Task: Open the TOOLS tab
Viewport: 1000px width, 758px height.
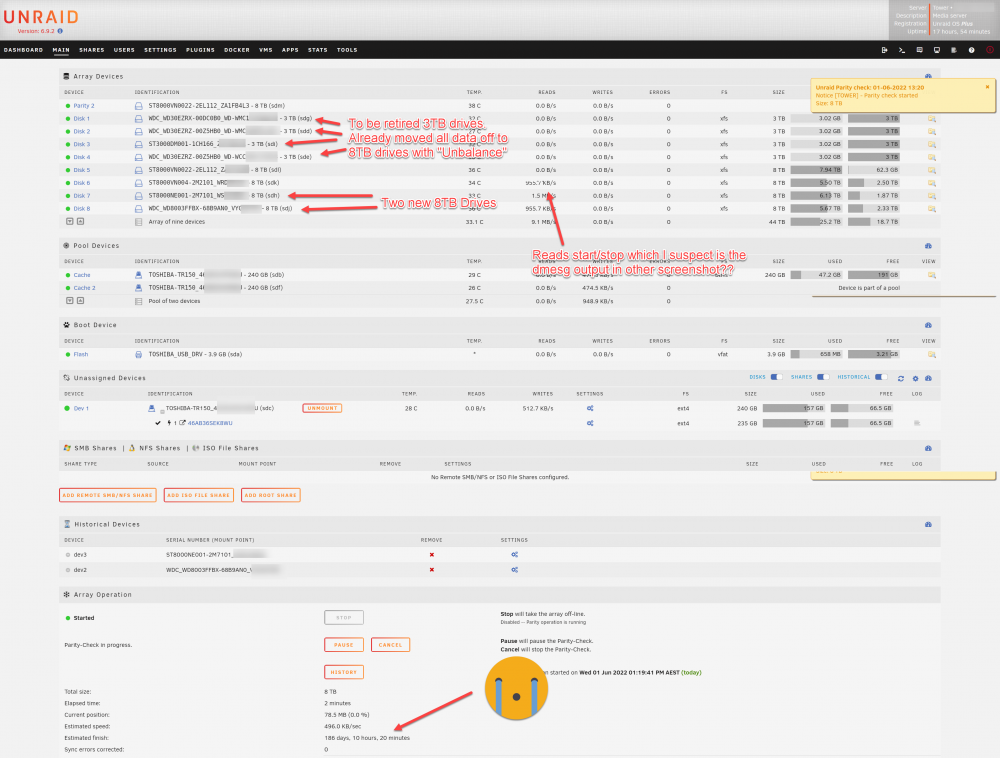Action: [x=347, y=50]
